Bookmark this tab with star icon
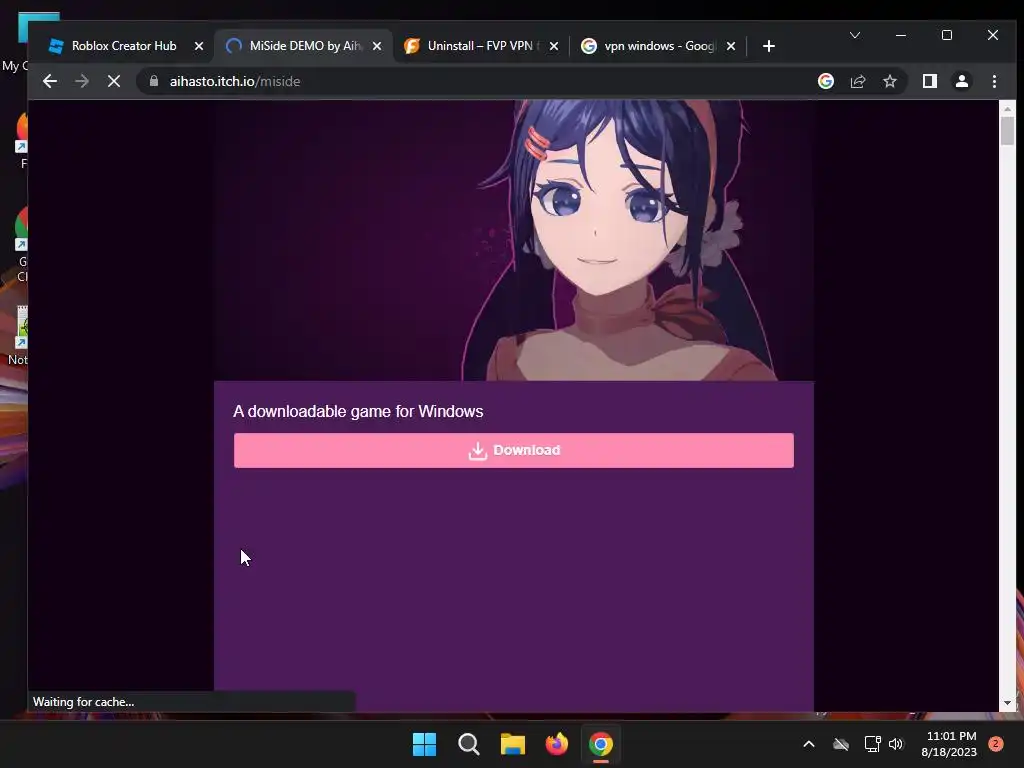The height and width of the screenshot is (768, 1024). tap(889, 81)
